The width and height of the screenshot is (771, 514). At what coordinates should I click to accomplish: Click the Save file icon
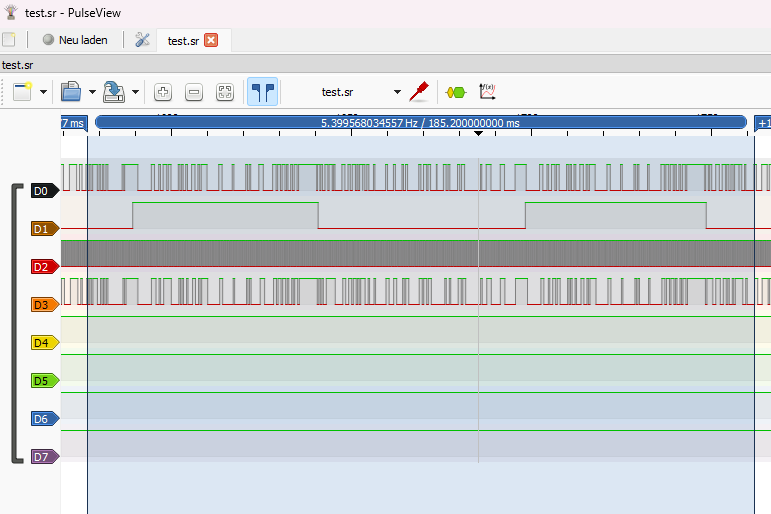click(x=114, y=92)
